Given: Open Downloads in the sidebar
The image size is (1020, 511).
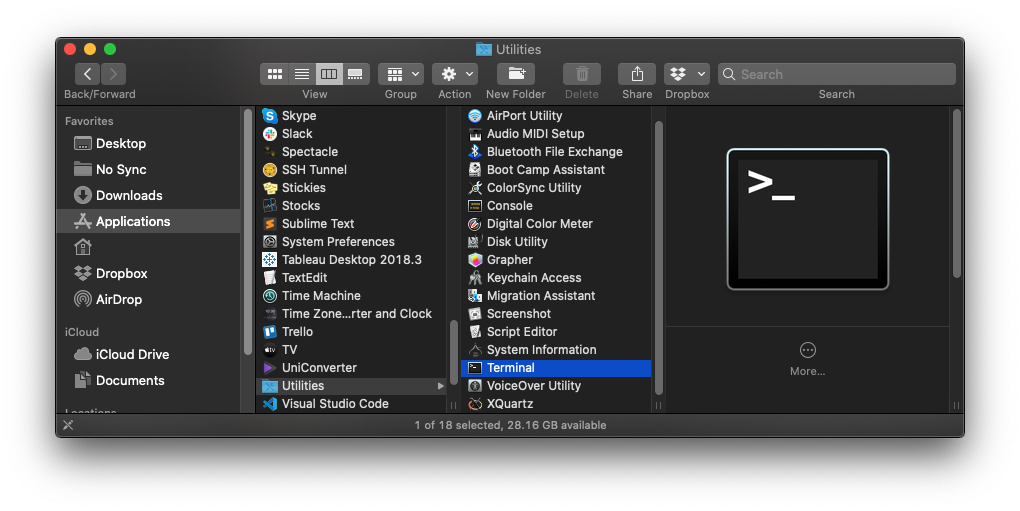Looking at the screenshot, I should click(x=148, y=196).
